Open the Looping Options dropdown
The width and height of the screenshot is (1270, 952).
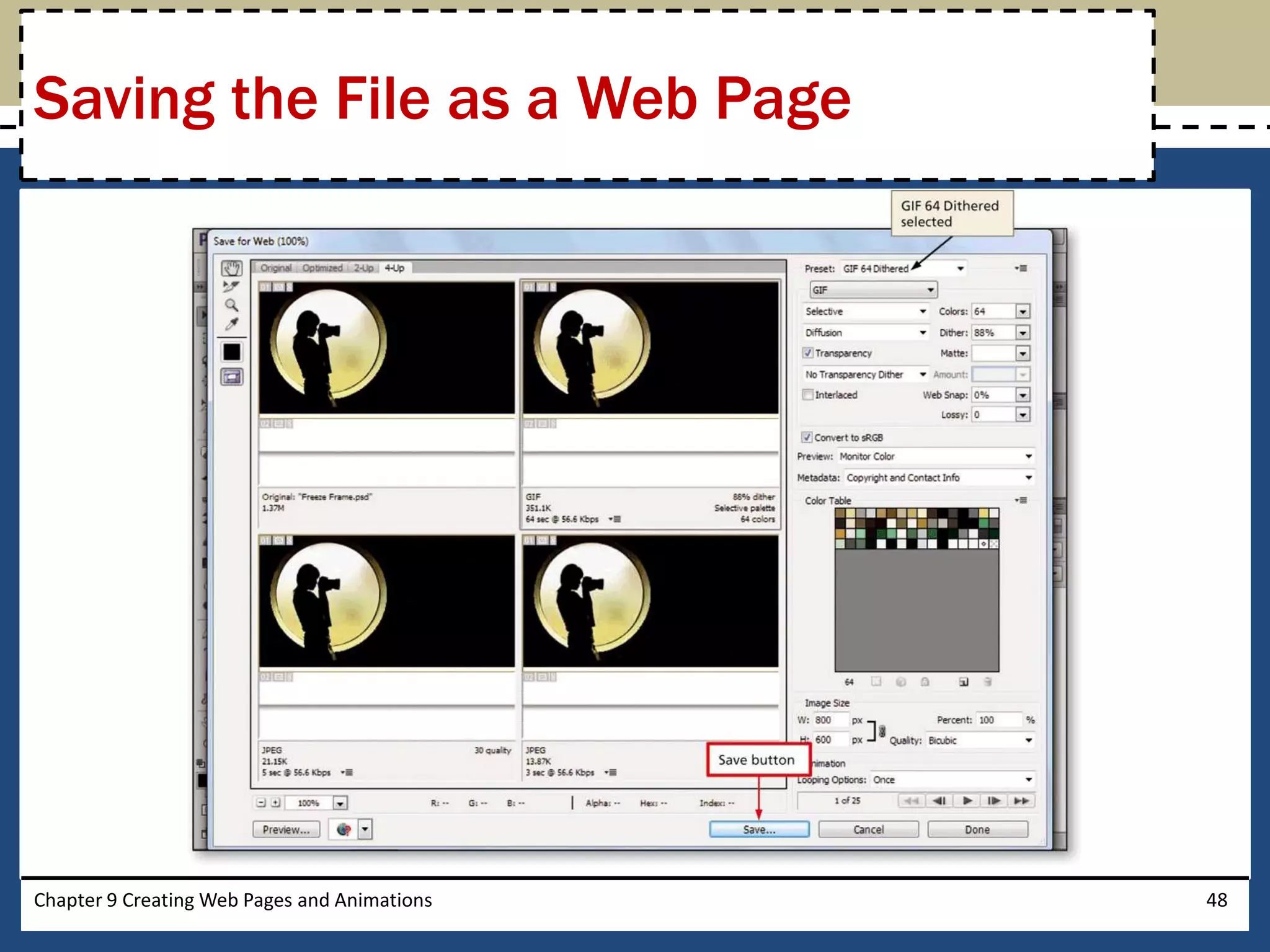pyautogui.click(x=952, y=780)
